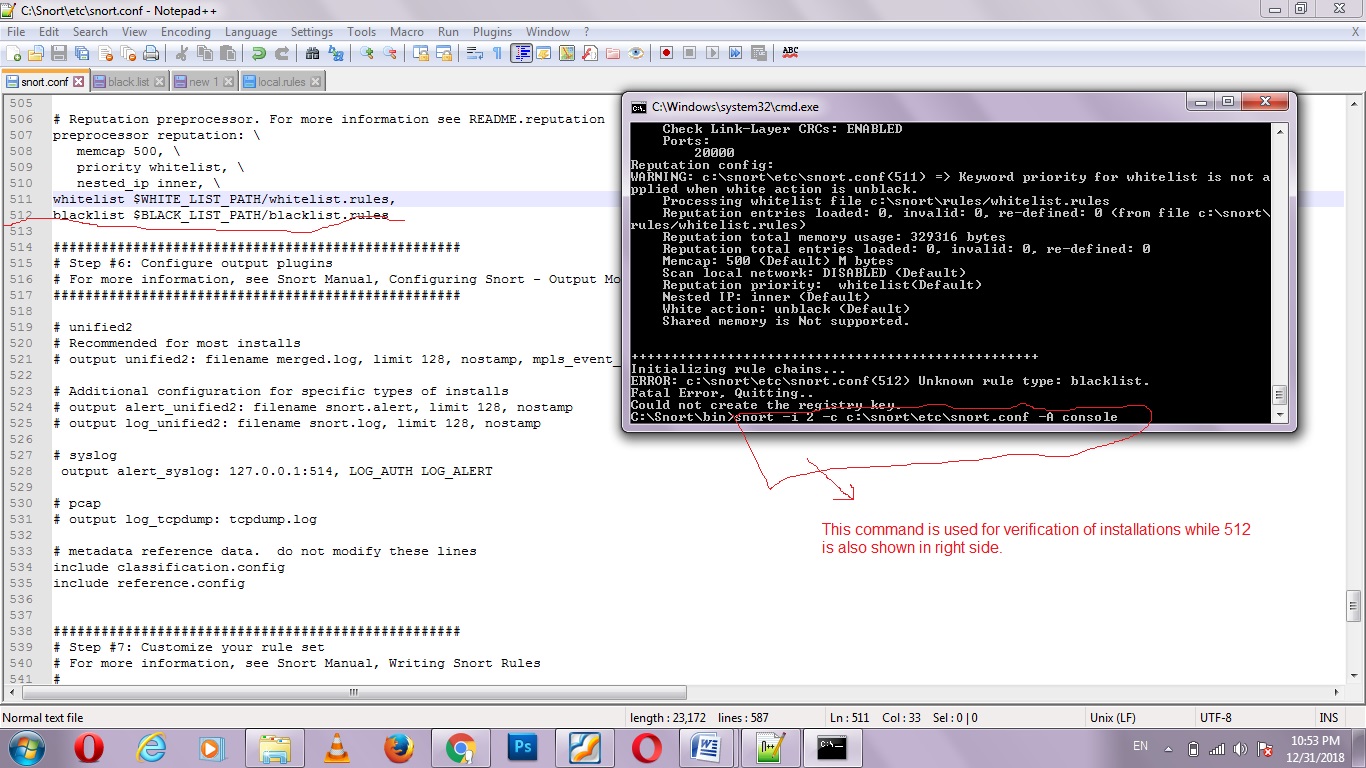Open the Plugins menu
The height and width of the screenshot is (768, 1366).
pyautogui.click(x=492, y=32)
